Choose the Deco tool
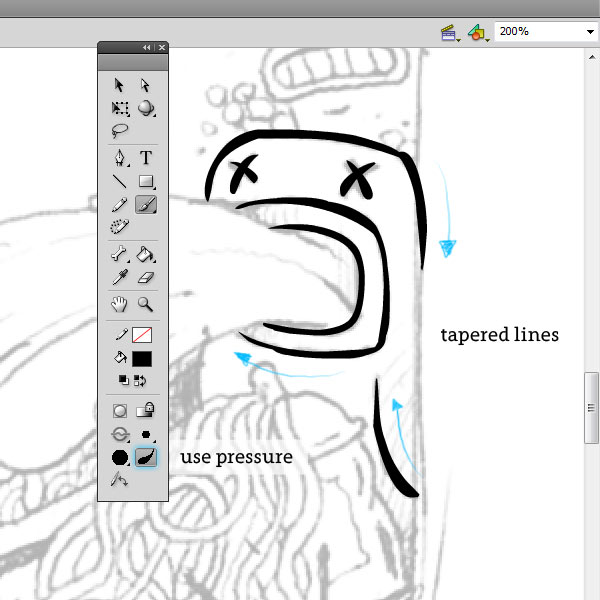This screenshot has width=600, height=600. tap(120, 227)
